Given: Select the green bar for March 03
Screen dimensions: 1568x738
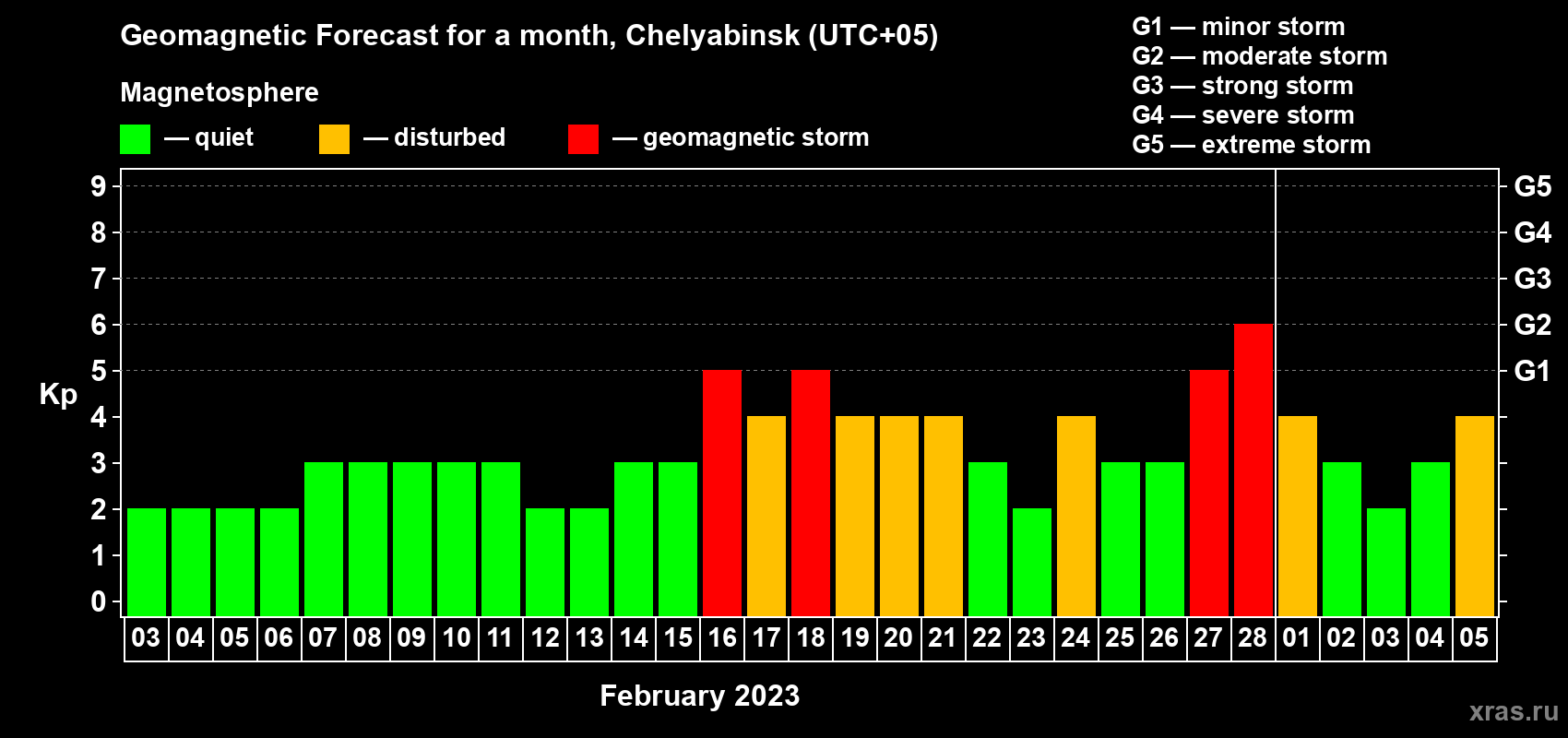Looking at the screenshot, I should pyautogui.click(x=1386, y=563).
